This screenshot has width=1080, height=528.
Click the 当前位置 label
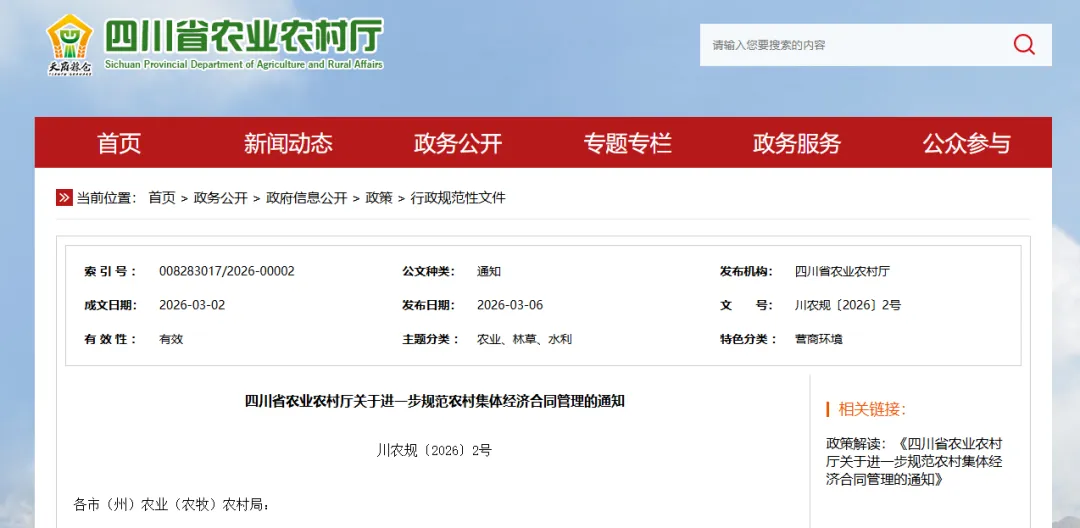pyautogui.click(x=107, y=198)
